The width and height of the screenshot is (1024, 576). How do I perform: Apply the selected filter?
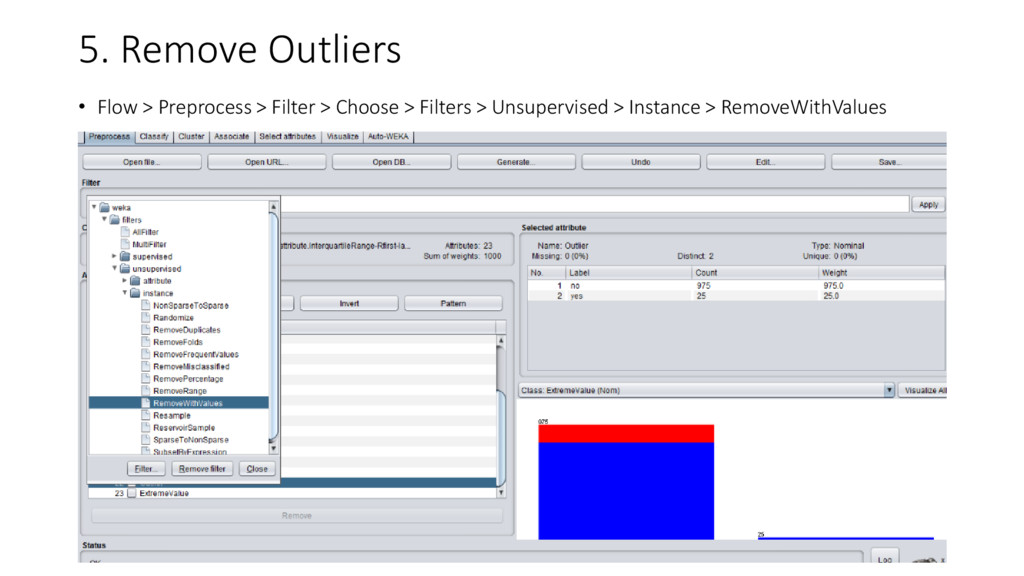point(928,204)
